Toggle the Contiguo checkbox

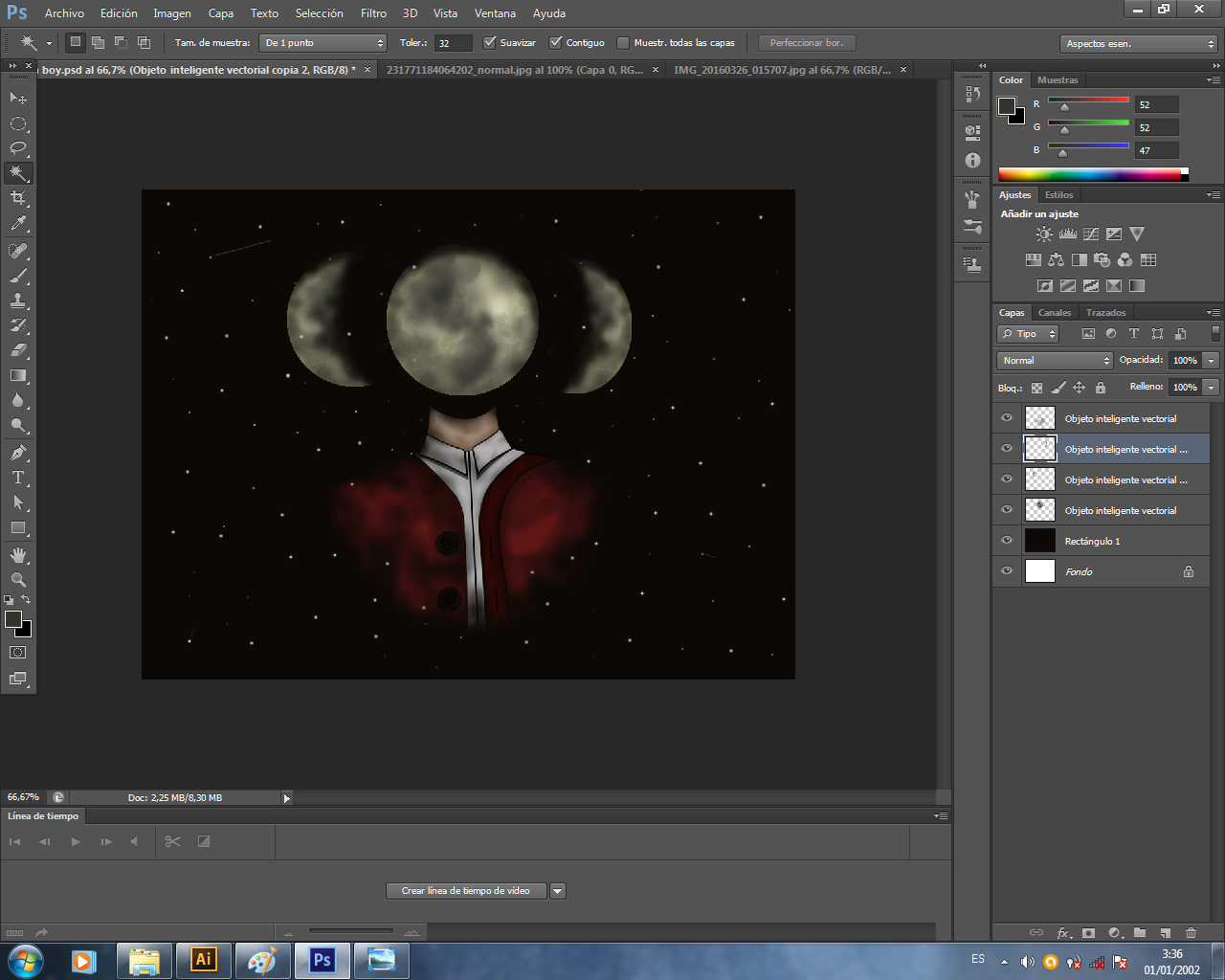pyautogui.click(x=555, y=42)
